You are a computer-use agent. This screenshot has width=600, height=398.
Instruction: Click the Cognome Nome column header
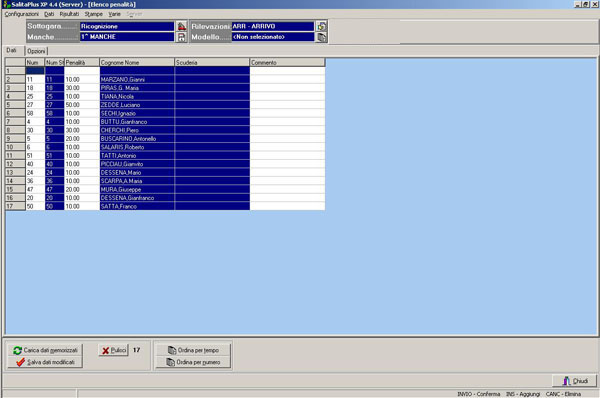(137, 62)
